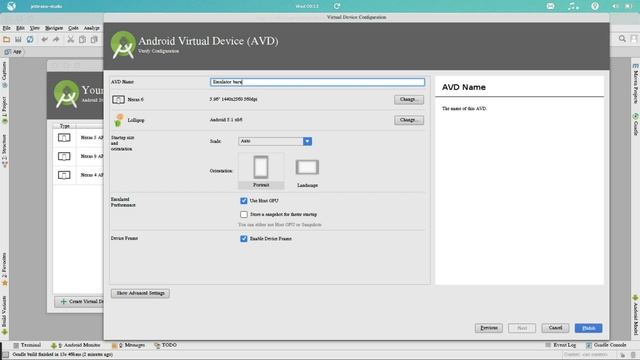Open the Terminal tool window
640x360 pixels.
click(27, 345)
